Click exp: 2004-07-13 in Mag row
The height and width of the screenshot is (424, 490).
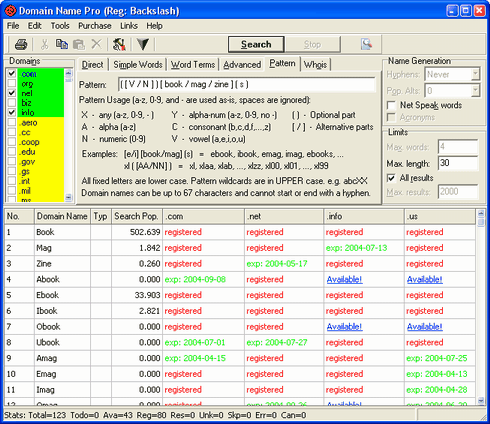356,248
